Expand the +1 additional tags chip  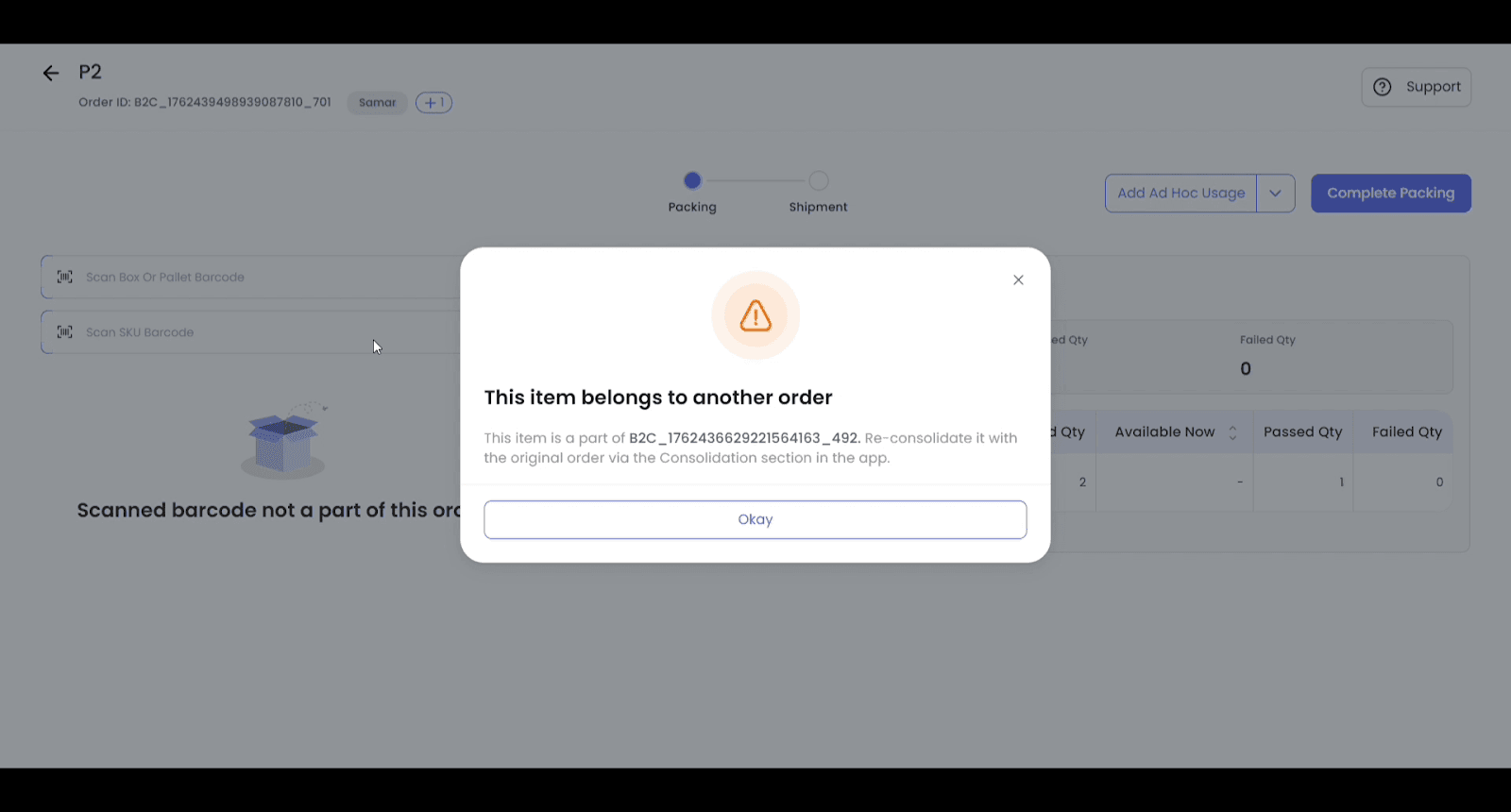click(433, 103)
